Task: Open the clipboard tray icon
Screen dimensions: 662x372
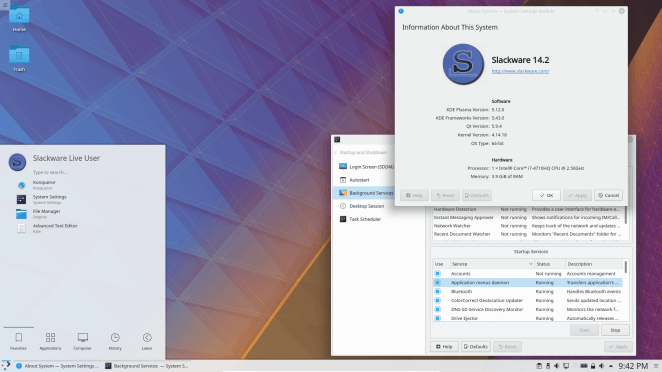Action: coord(539,366)
